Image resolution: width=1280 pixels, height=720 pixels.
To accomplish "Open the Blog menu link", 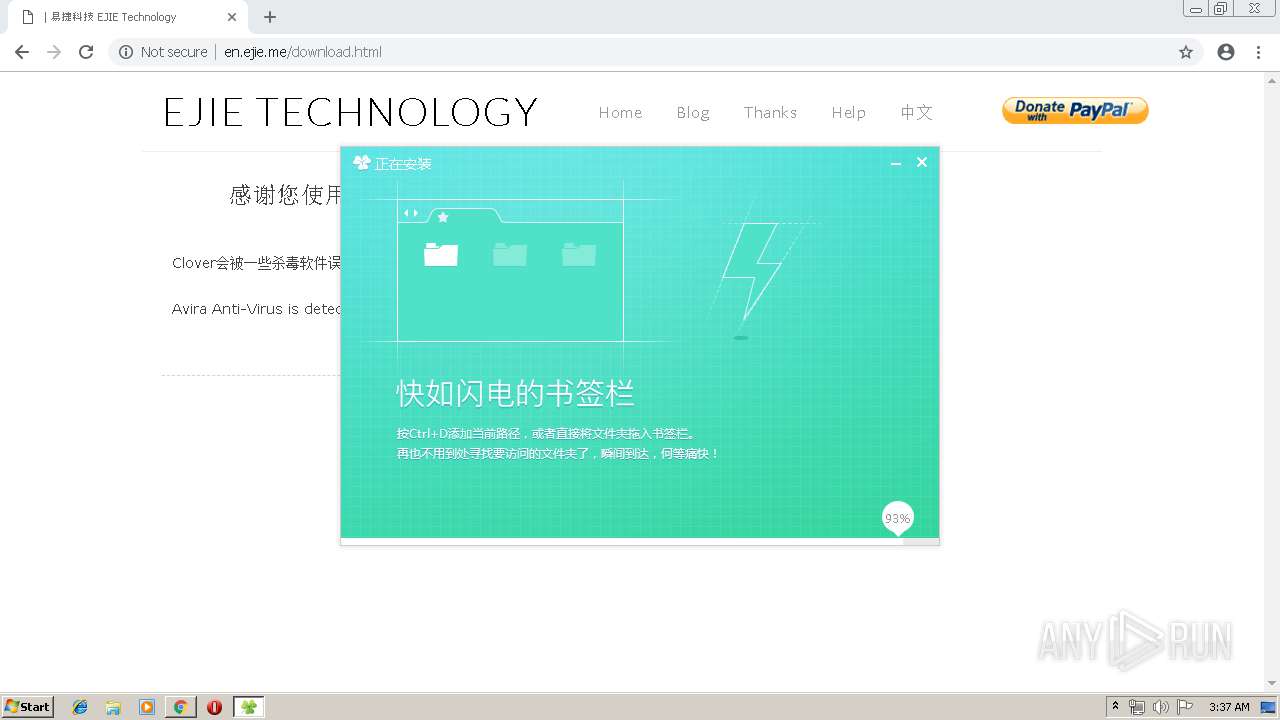I will [693, 112].
